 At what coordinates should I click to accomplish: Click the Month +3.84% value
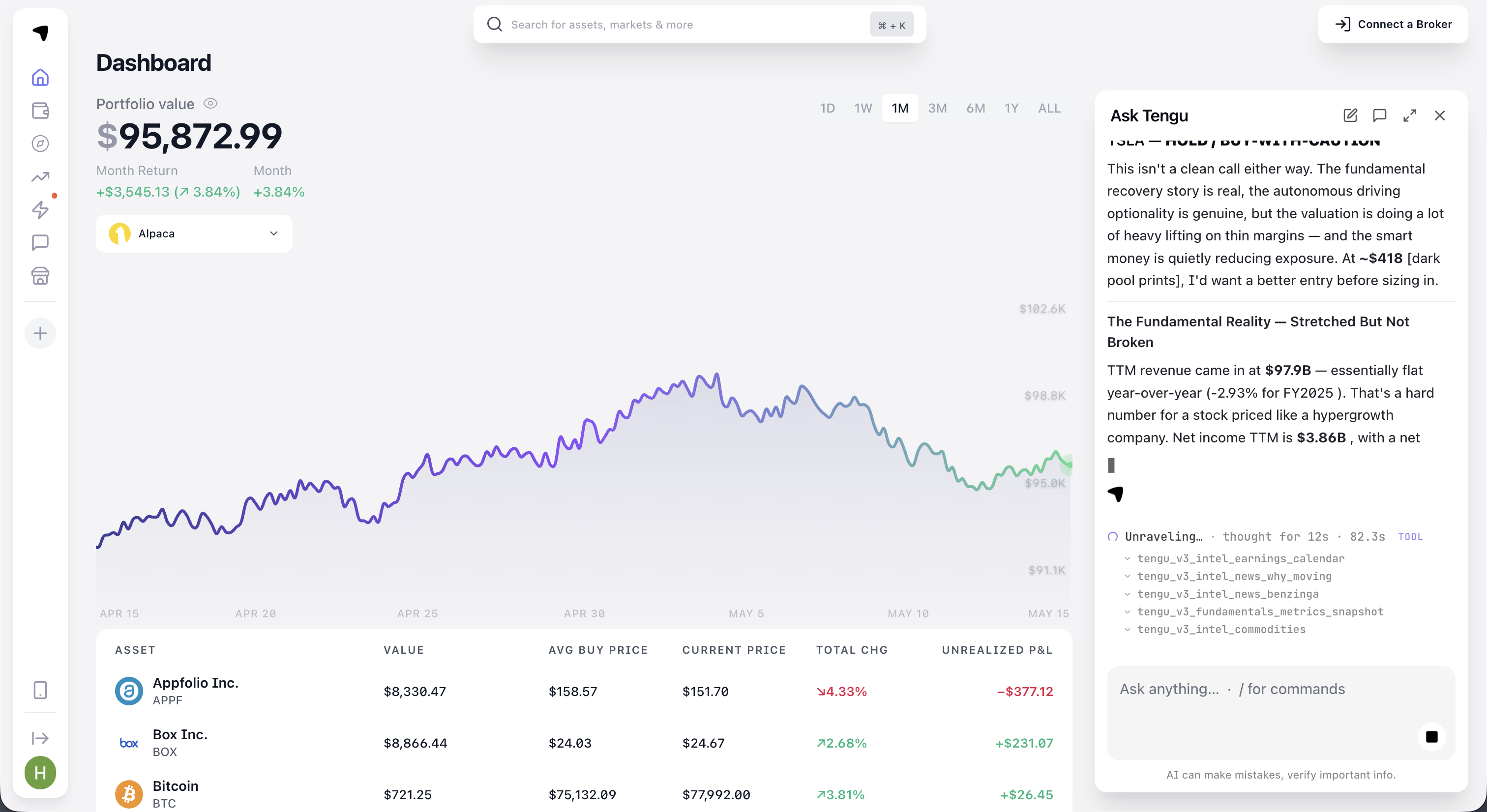tap(279, 192)
